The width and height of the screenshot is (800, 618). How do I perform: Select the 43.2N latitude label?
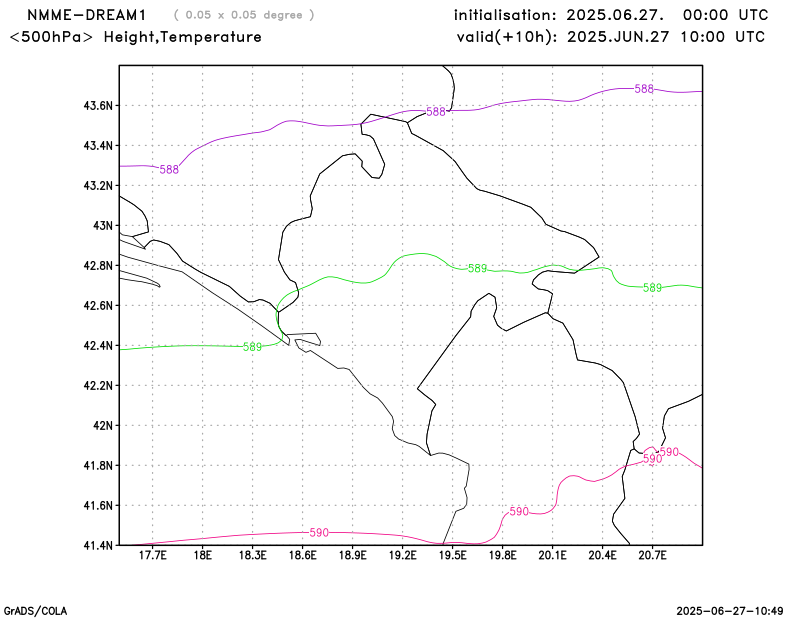[x=98, y=186]
